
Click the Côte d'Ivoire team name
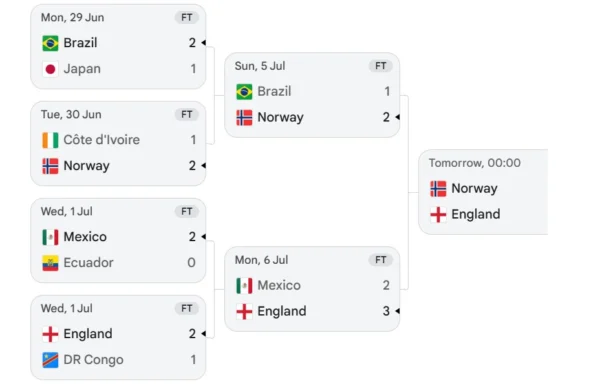(101, 140)
